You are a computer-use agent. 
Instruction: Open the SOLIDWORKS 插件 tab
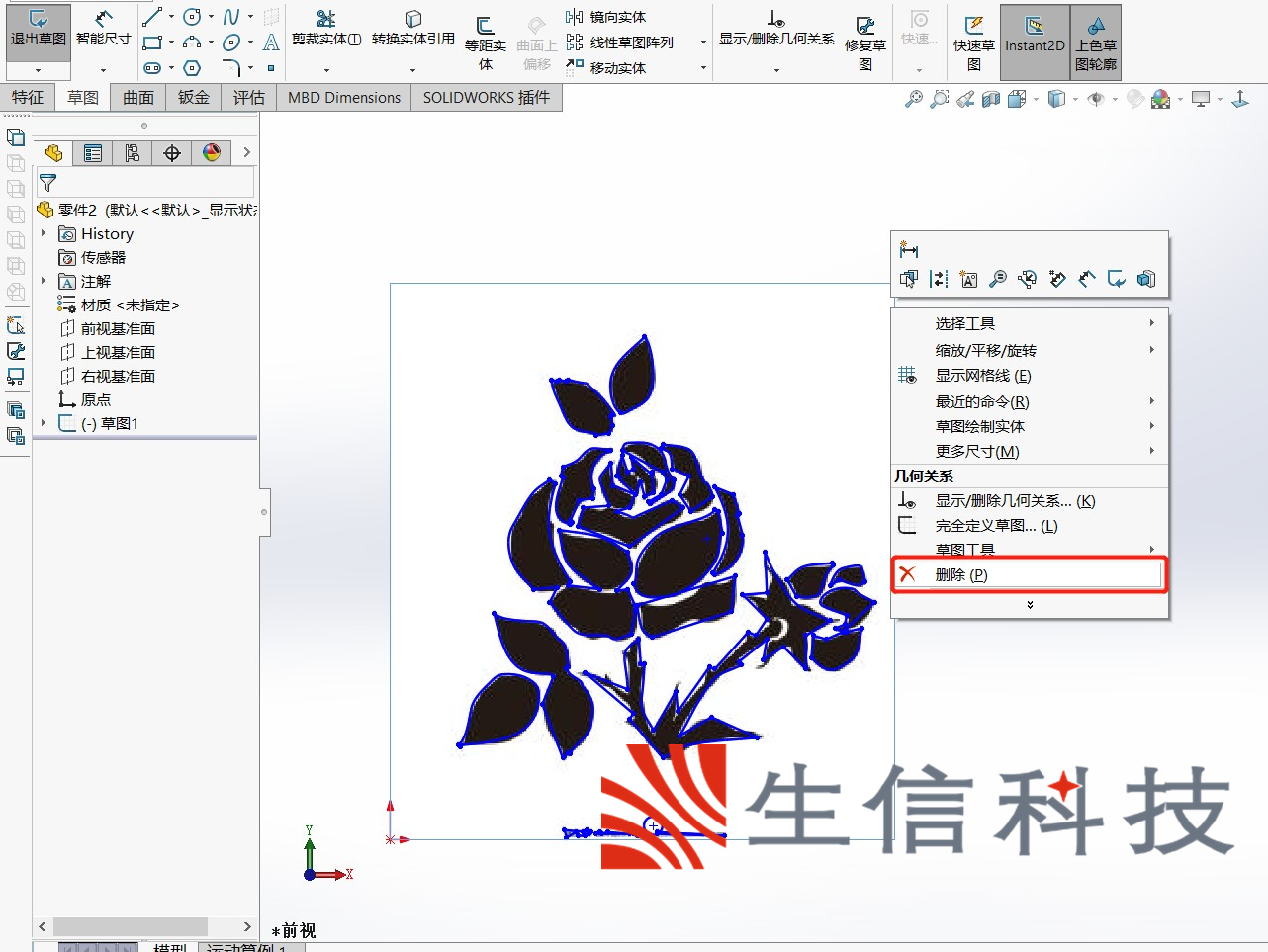(487, 97)
